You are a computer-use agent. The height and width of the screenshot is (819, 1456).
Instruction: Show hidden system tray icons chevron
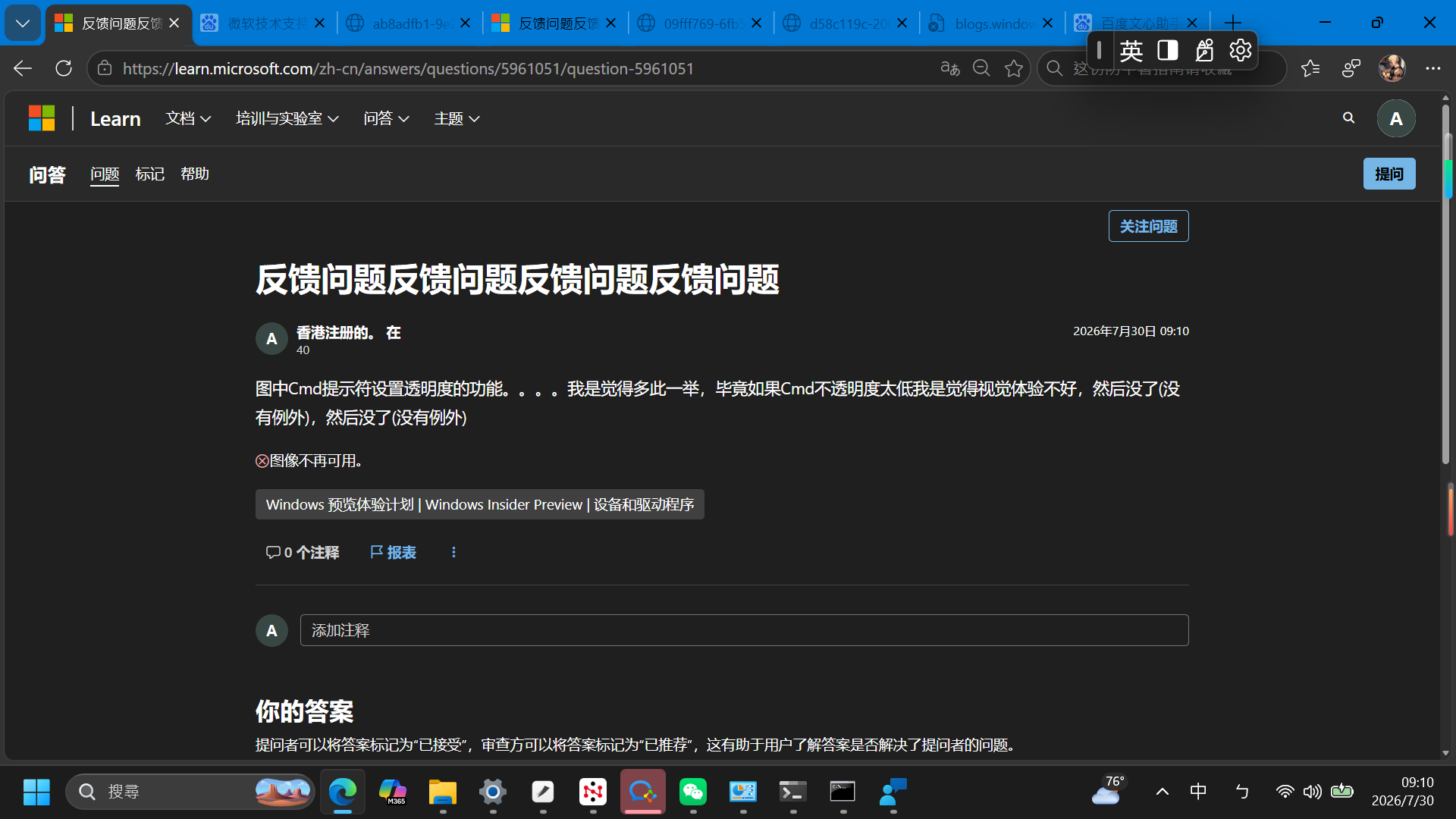[1162, 792]
